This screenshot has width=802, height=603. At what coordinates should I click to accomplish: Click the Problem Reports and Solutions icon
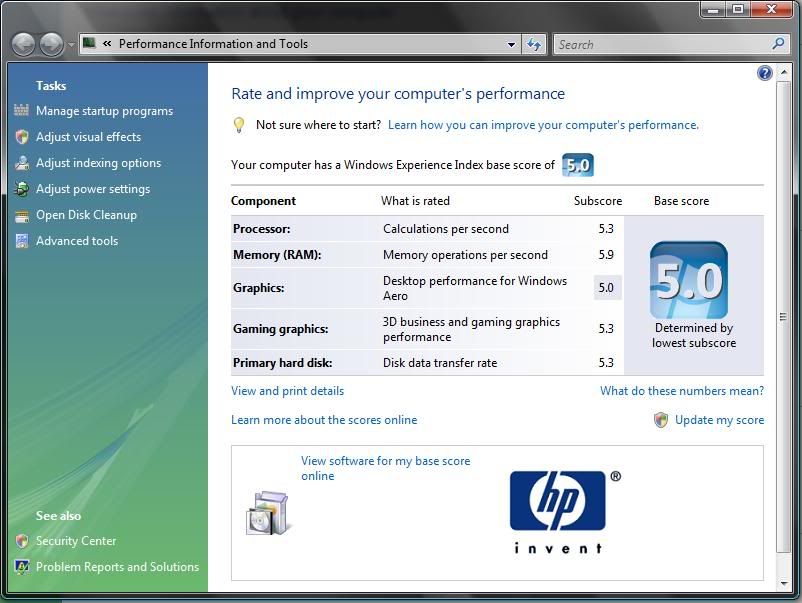[x=21, y=567]
